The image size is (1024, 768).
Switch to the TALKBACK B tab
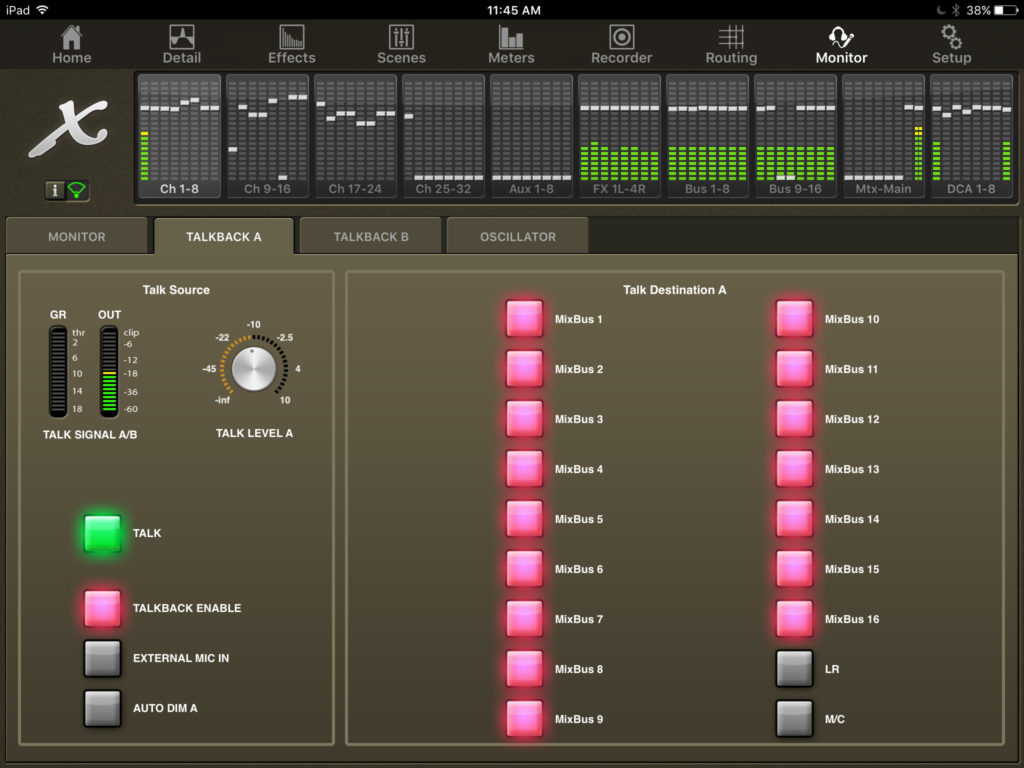point(370,235)
